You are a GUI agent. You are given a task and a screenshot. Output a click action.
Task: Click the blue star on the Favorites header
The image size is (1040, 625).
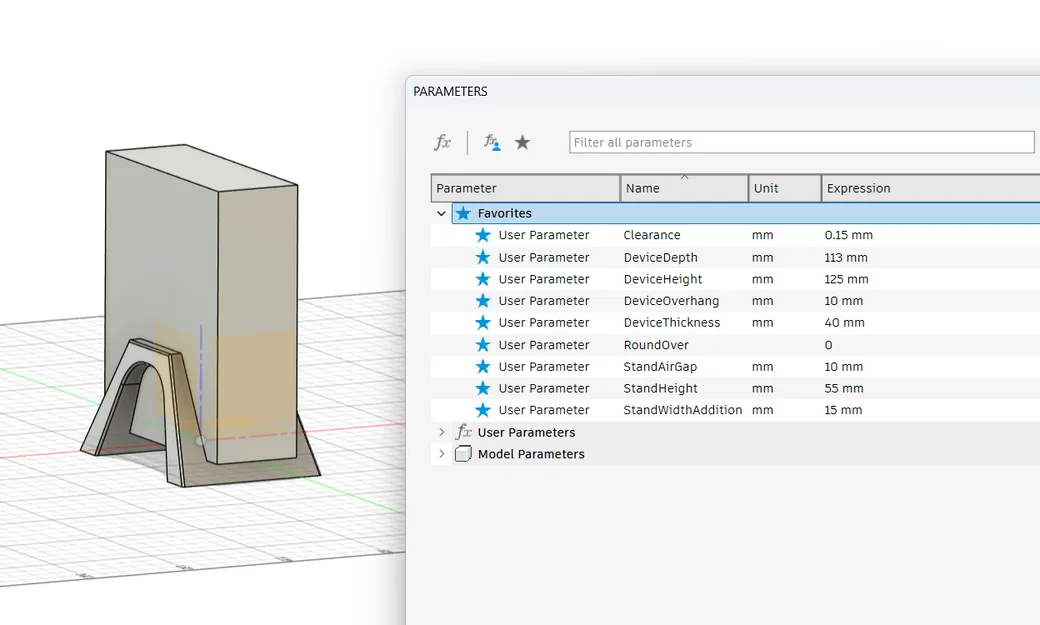pos(462,213)
